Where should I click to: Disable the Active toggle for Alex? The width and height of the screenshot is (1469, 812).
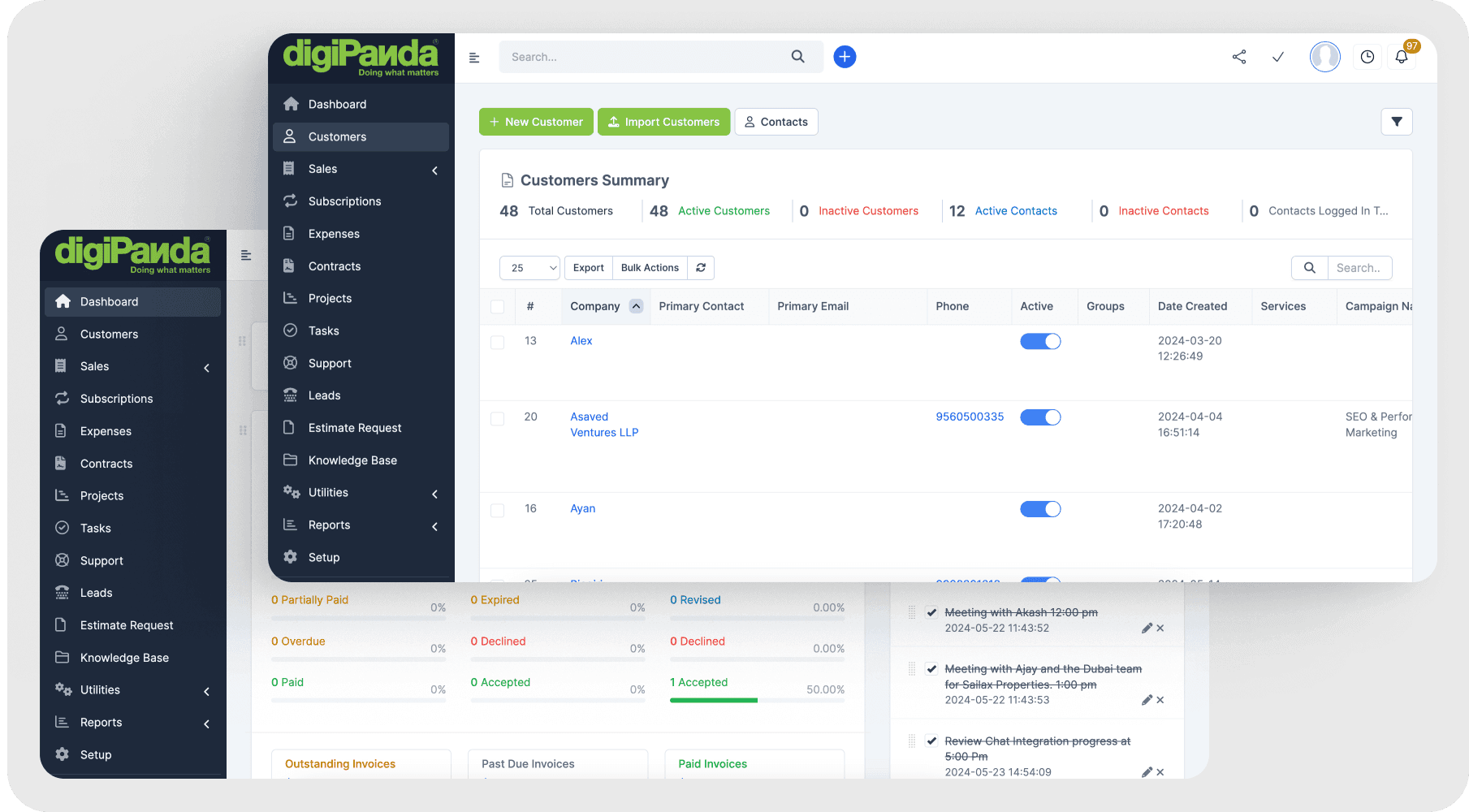coord(1040,342)
